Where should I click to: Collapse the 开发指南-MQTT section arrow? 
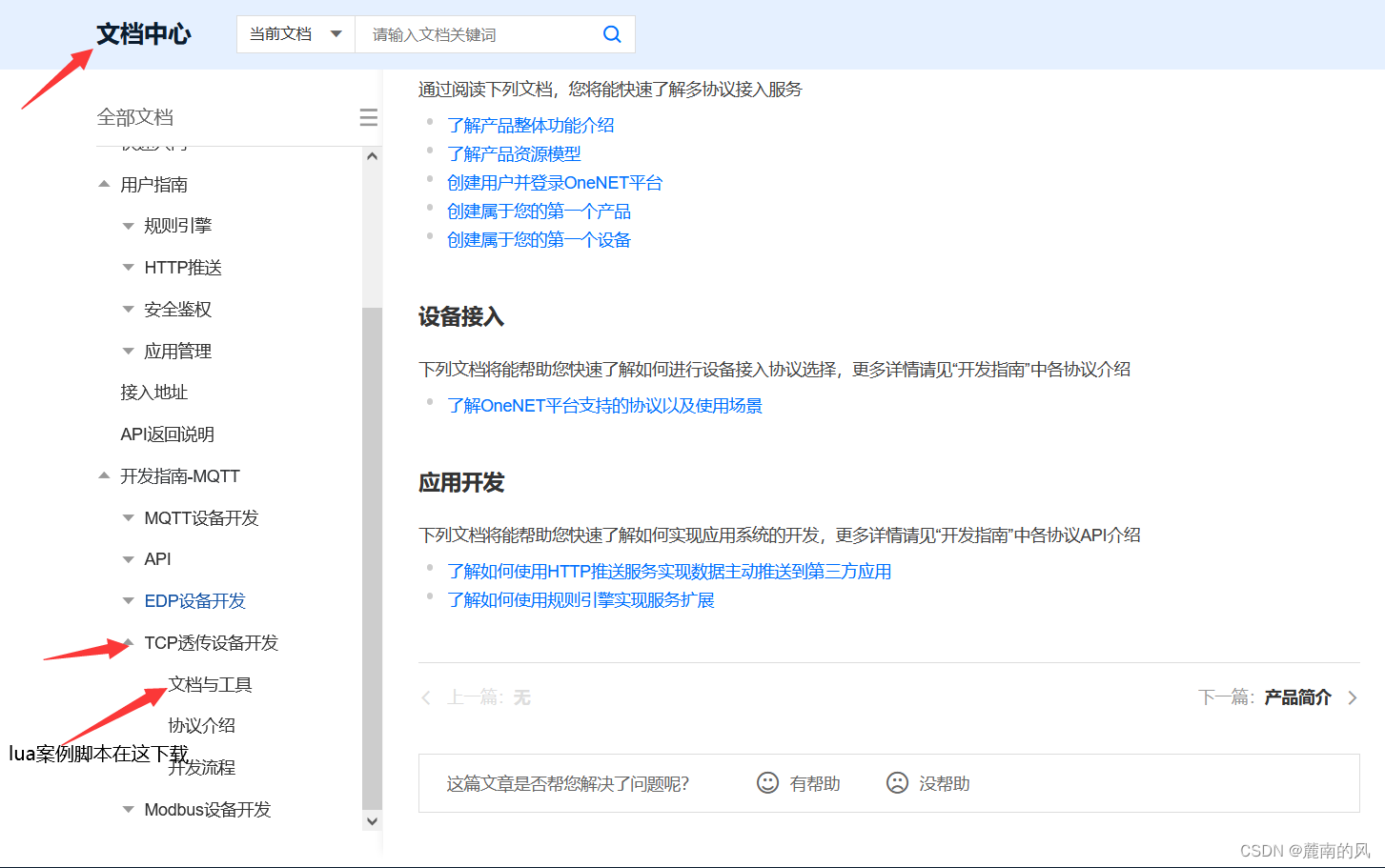(x=104, y=475)
